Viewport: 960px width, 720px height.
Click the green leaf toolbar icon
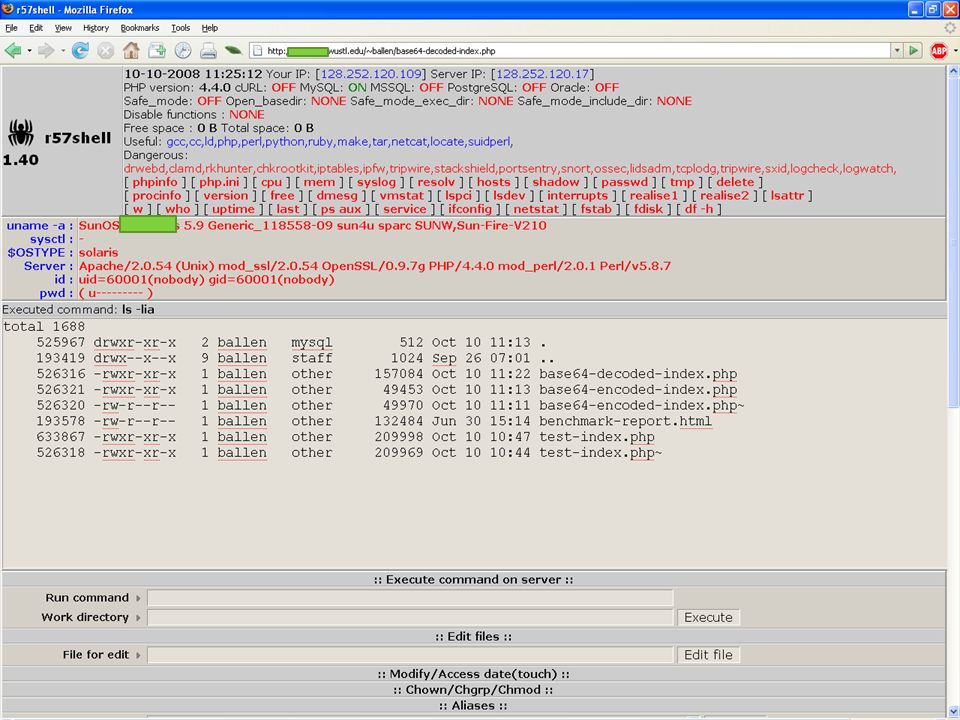tap(233, 51)
